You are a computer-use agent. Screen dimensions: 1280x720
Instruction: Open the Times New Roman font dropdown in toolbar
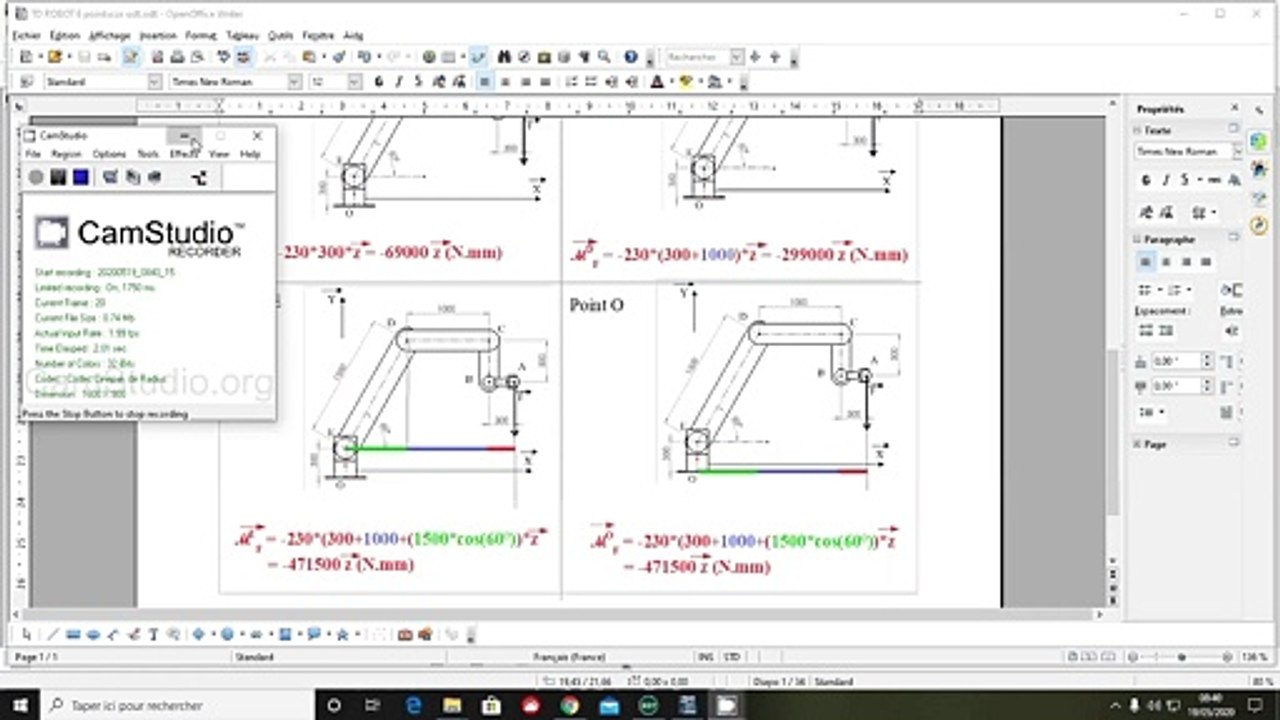[294, 82]
